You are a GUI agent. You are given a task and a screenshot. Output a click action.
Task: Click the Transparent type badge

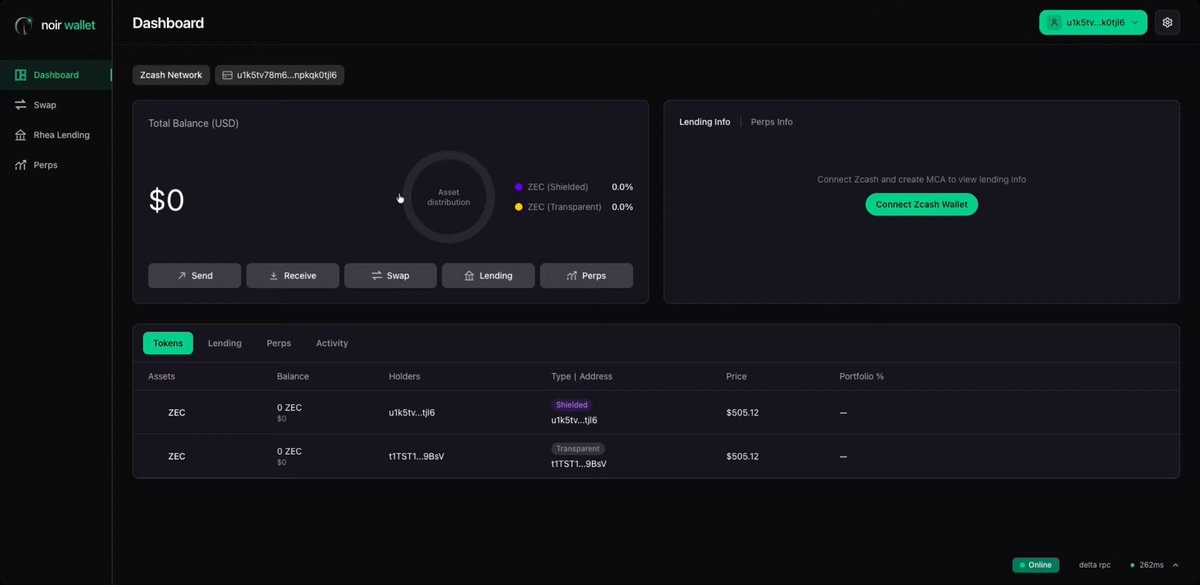tap(578, 449)
